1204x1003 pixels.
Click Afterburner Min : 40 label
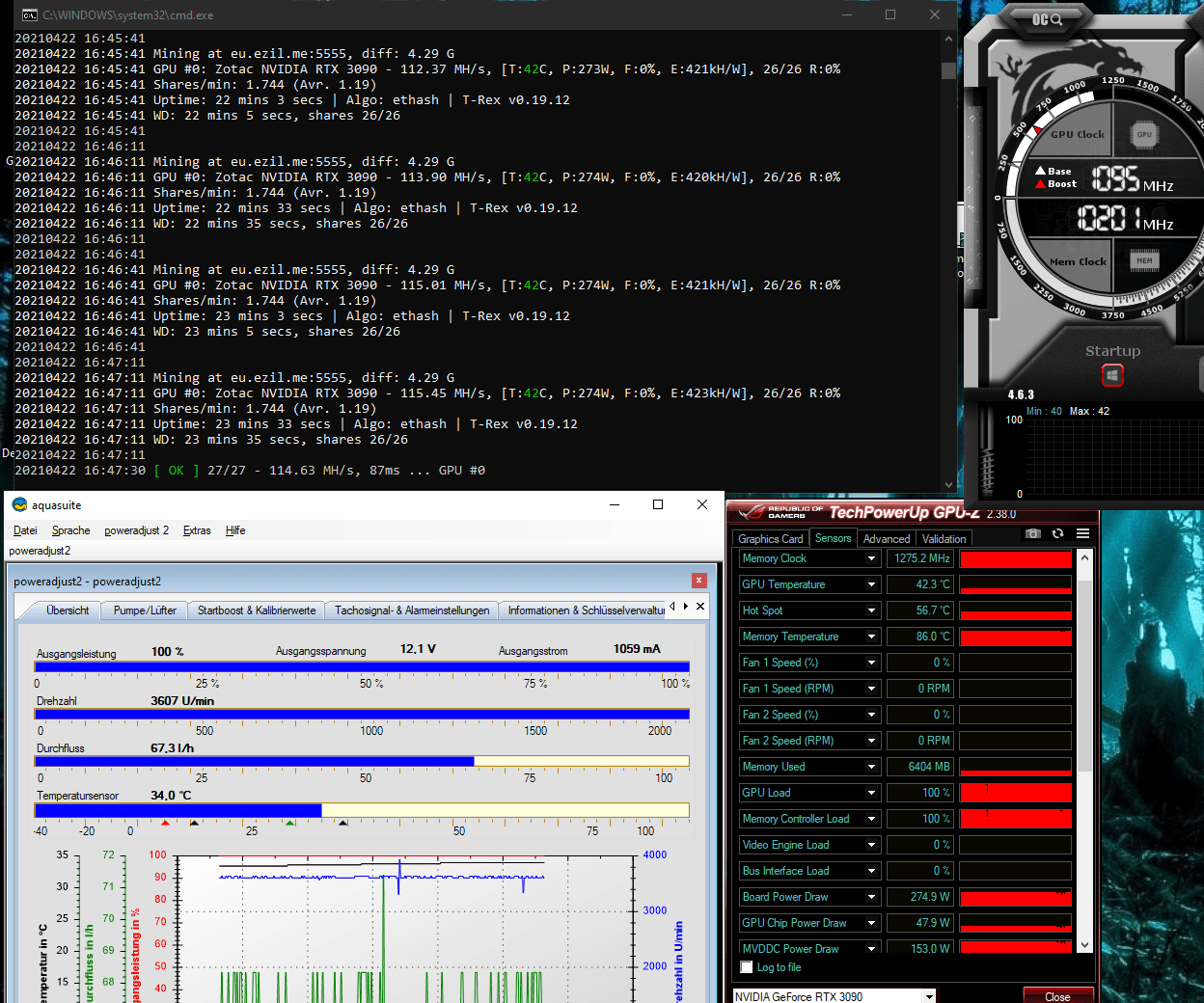point(1044,411)
